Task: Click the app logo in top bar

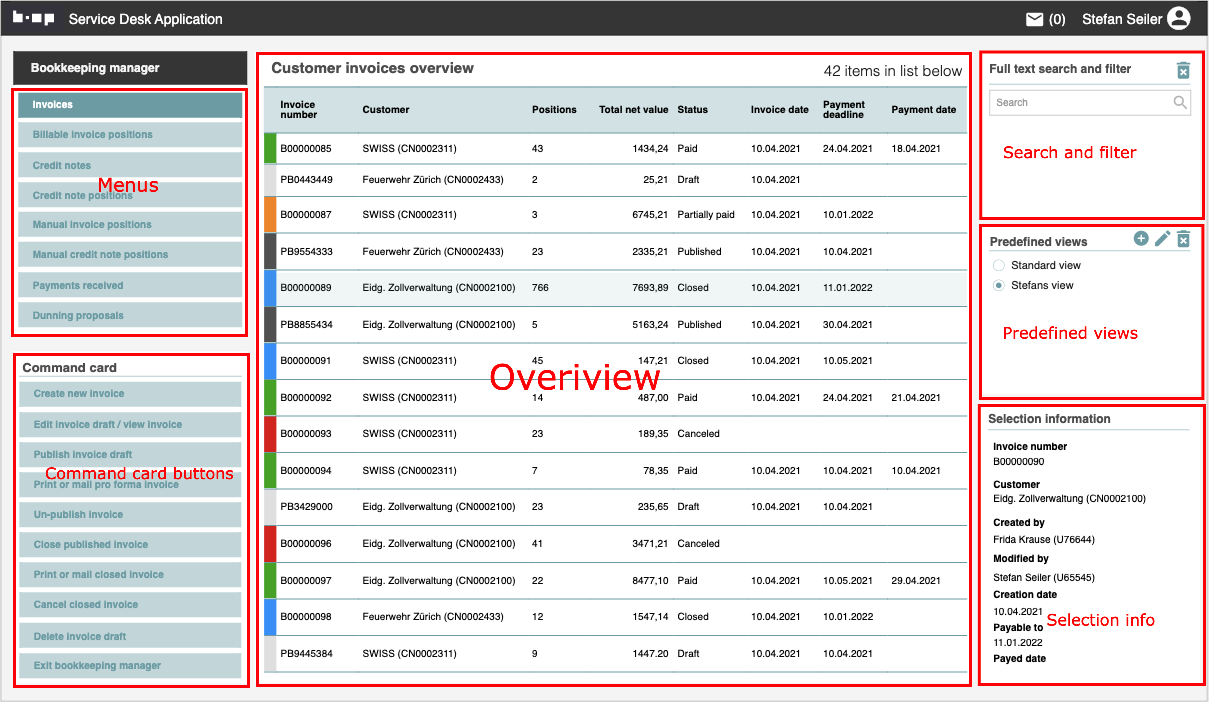Action: (33, 19)
